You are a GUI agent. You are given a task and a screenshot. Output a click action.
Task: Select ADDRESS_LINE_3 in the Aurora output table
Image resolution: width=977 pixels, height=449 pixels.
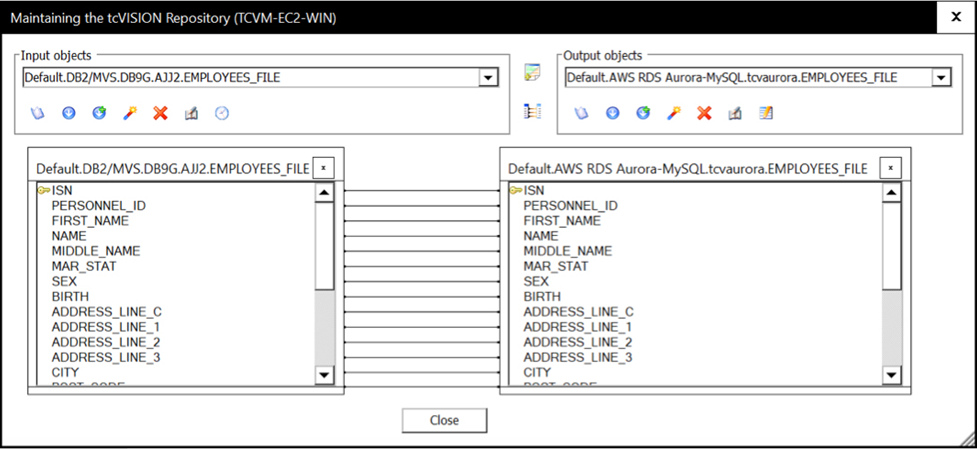[x=578, y=357]
